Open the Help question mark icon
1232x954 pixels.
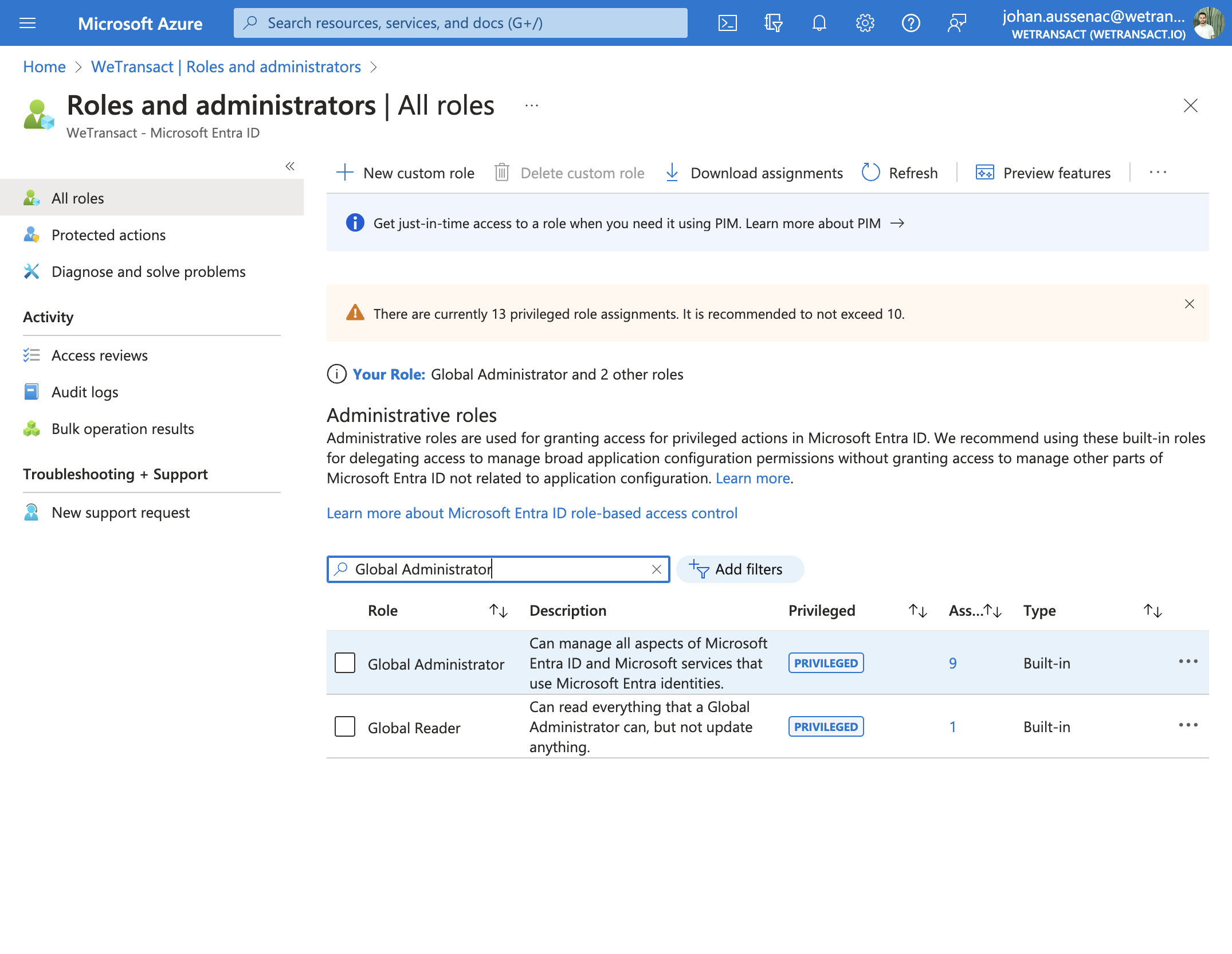pyautogui.click(x=911, y=23)
